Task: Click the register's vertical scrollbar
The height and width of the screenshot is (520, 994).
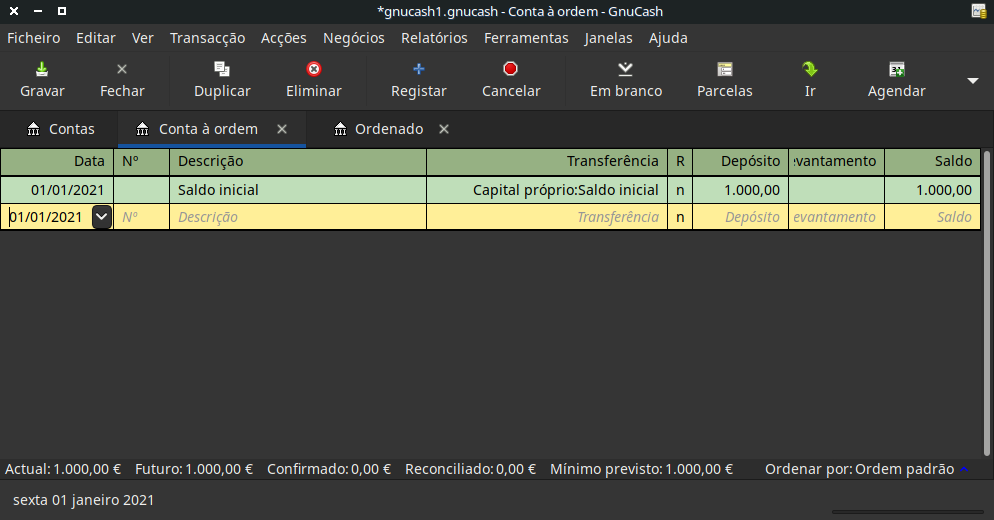Action: (987, 300)
